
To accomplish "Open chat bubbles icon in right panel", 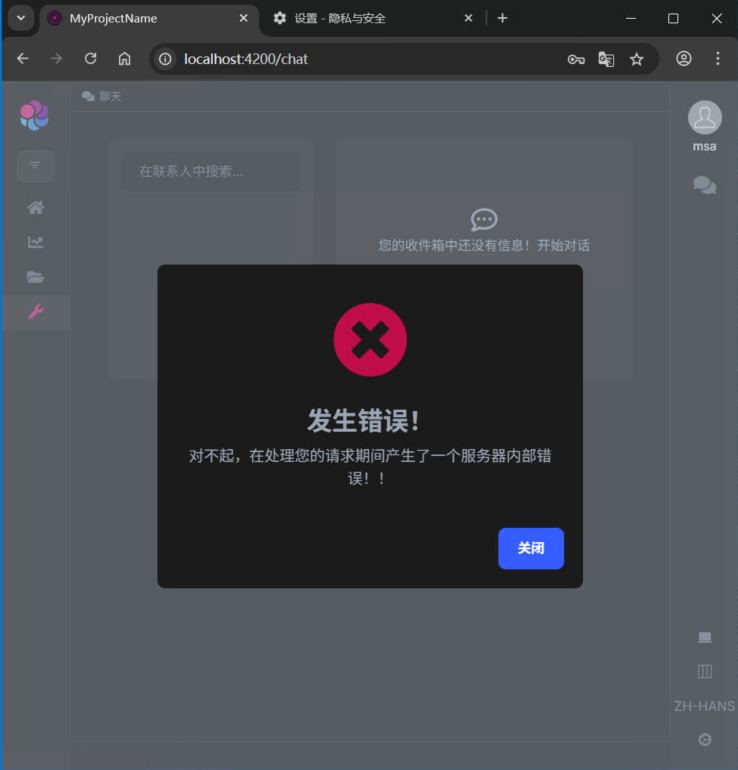I will click(x=705, y=185).
